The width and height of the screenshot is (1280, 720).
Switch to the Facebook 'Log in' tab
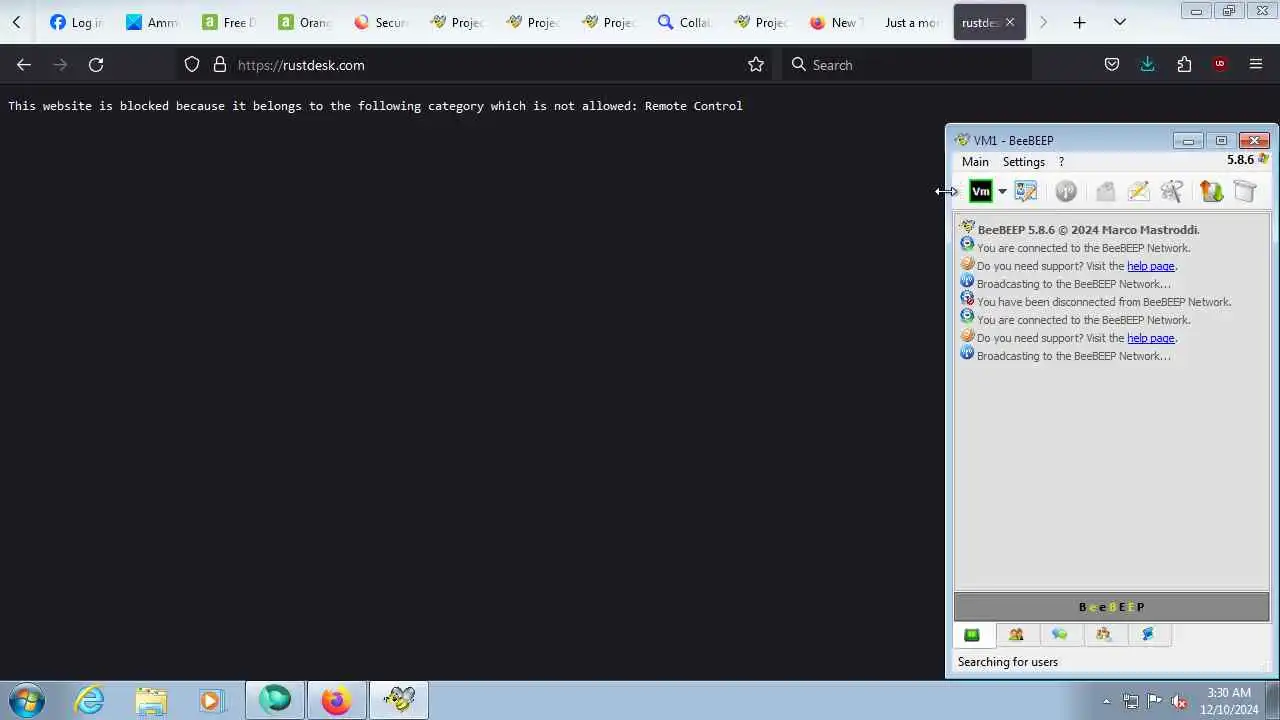click(x=76, y=22)
